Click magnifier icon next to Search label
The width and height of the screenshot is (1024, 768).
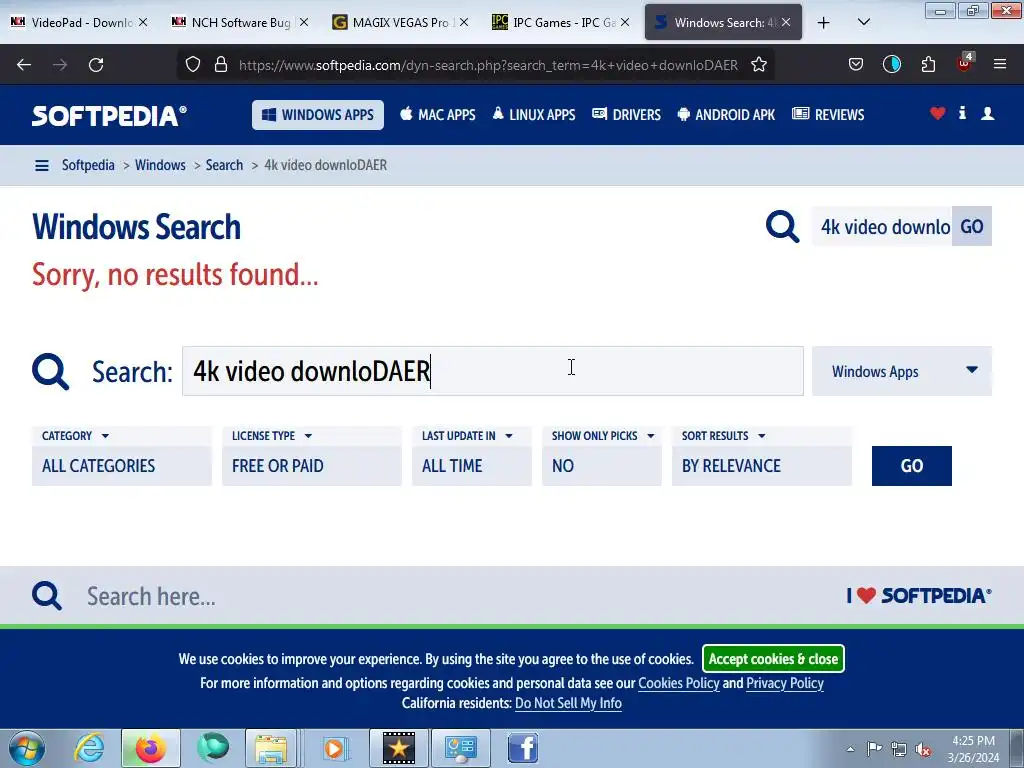pos(50,372)
